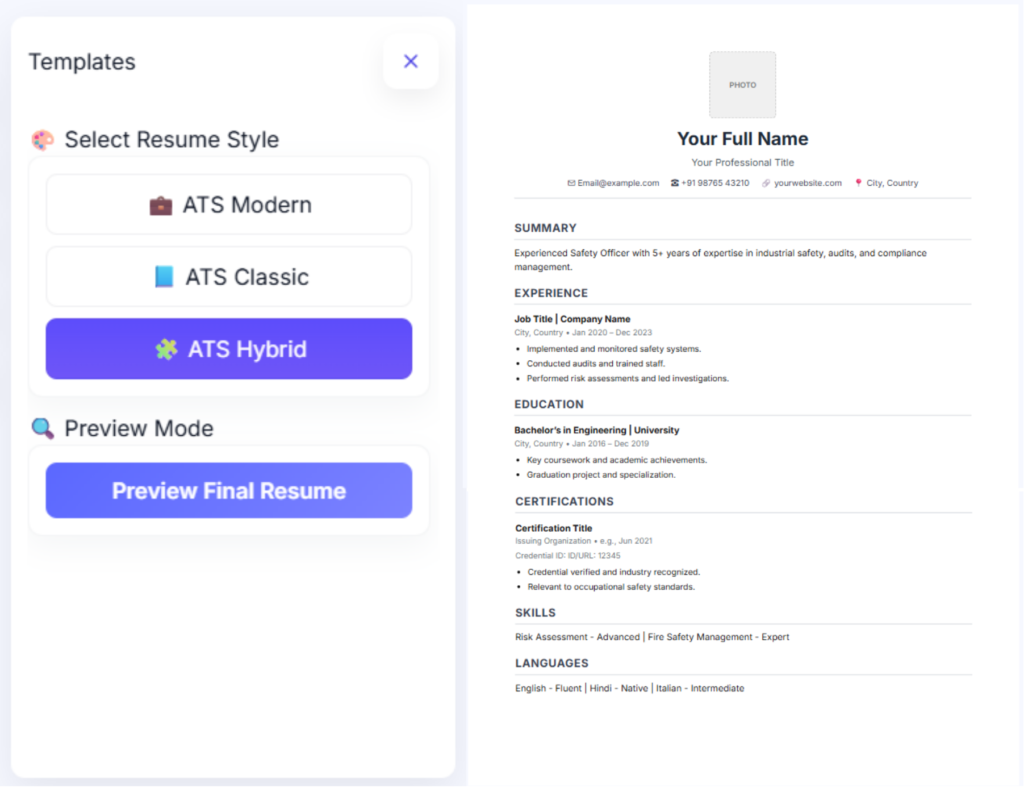Select the Your Full Name heading

tap(742, 139)
